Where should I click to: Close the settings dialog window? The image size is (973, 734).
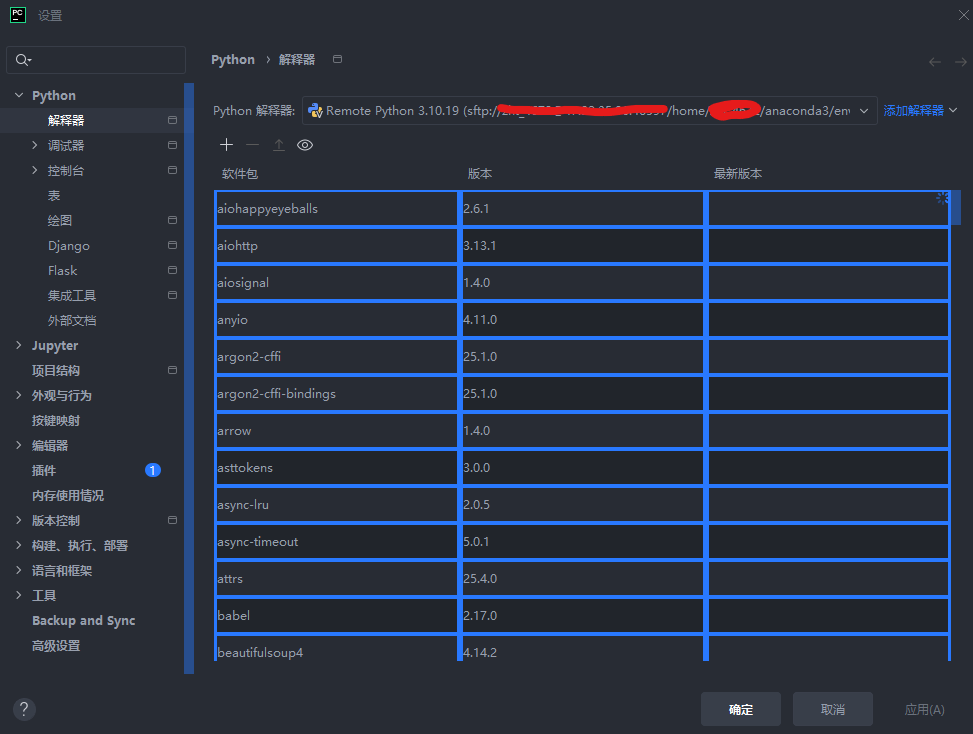(963, 15)
